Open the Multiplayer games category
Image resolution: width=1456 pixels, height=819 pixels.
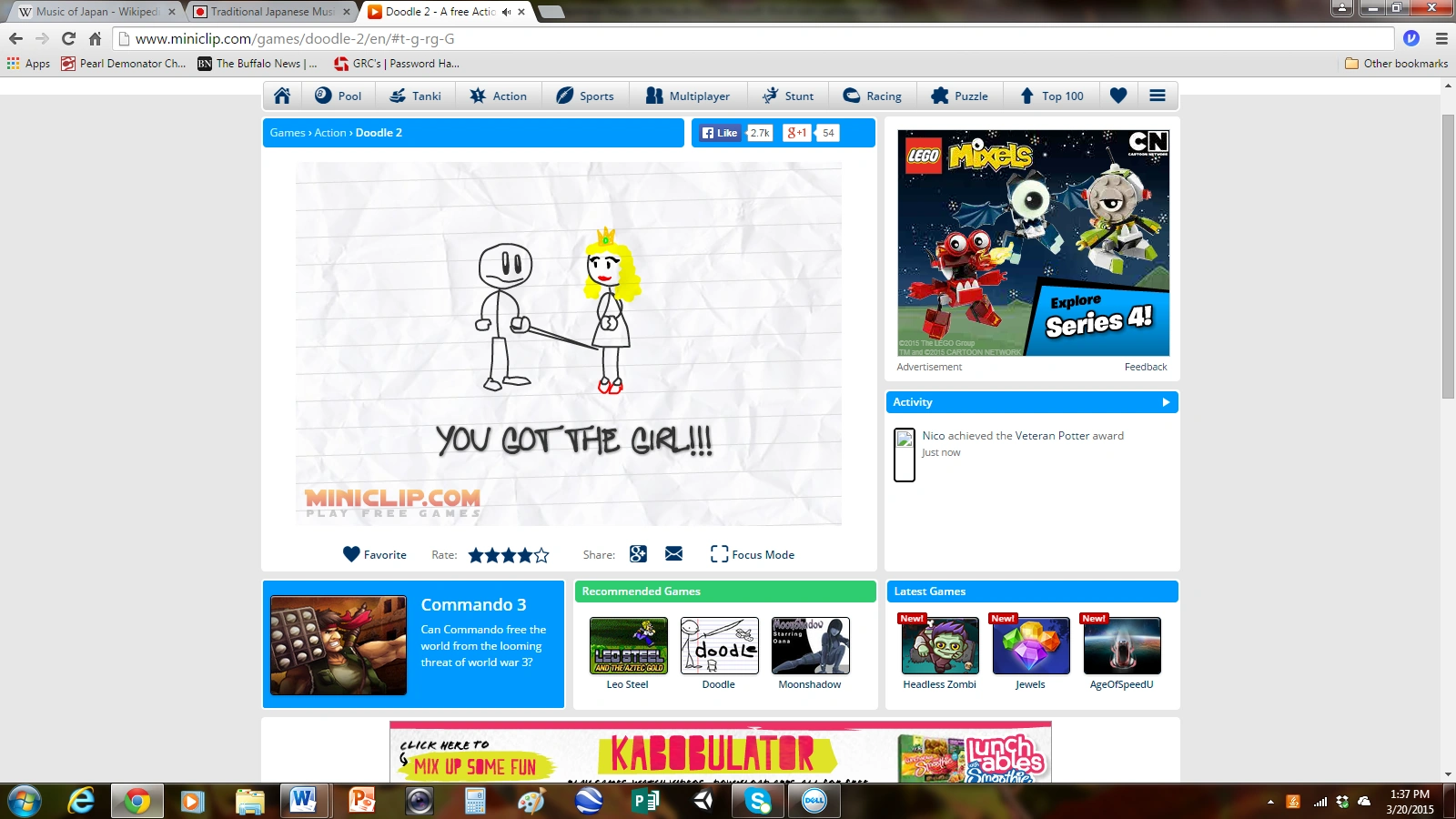687,96
